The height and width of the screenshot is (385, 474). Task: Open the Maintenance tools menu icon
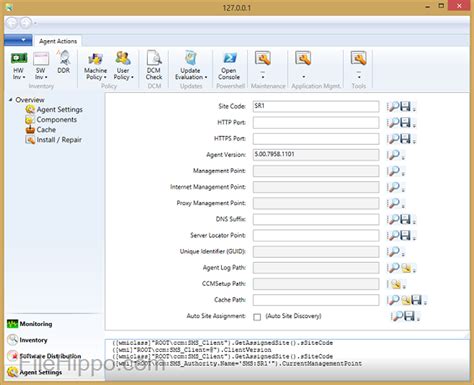tap(263, 58)
